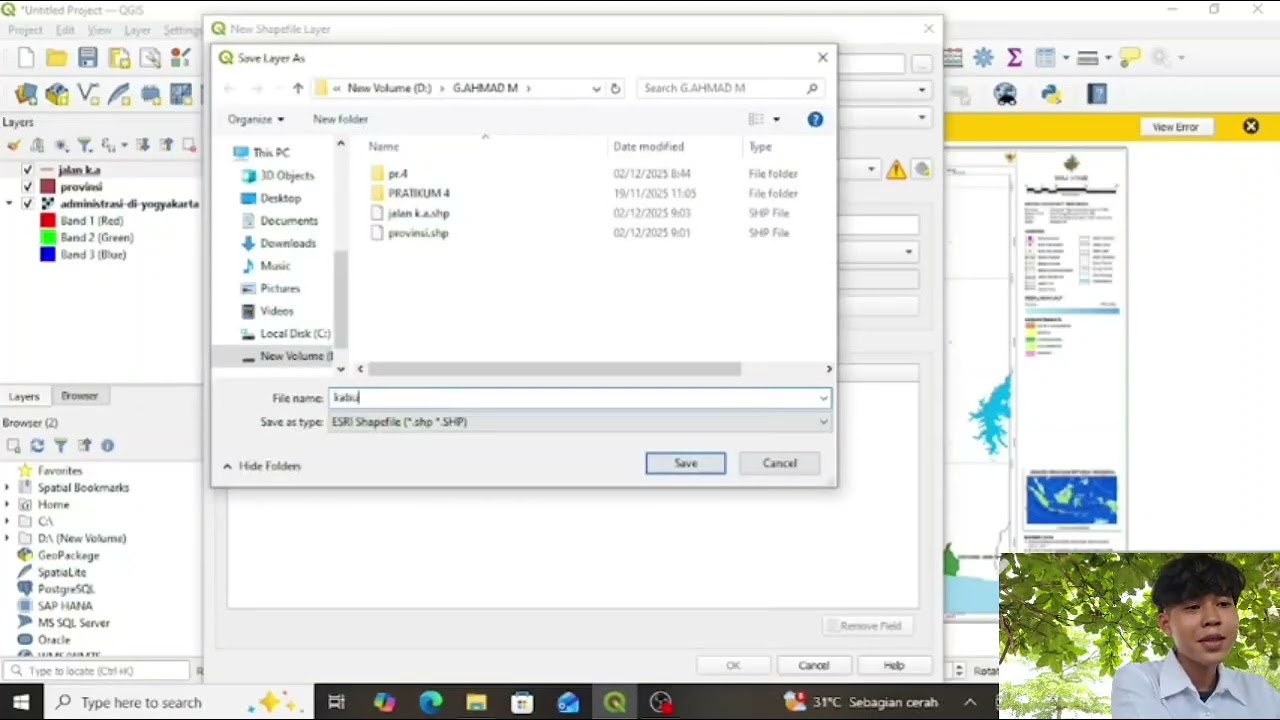1280x720 pixels.
Task: Click the New Virtual Layer icon
Action: [181, 95]
